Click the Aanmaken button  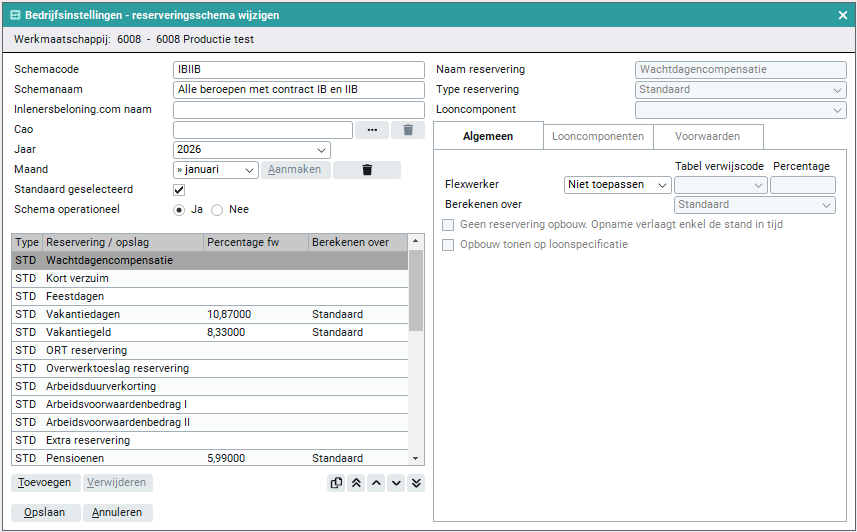295,169
